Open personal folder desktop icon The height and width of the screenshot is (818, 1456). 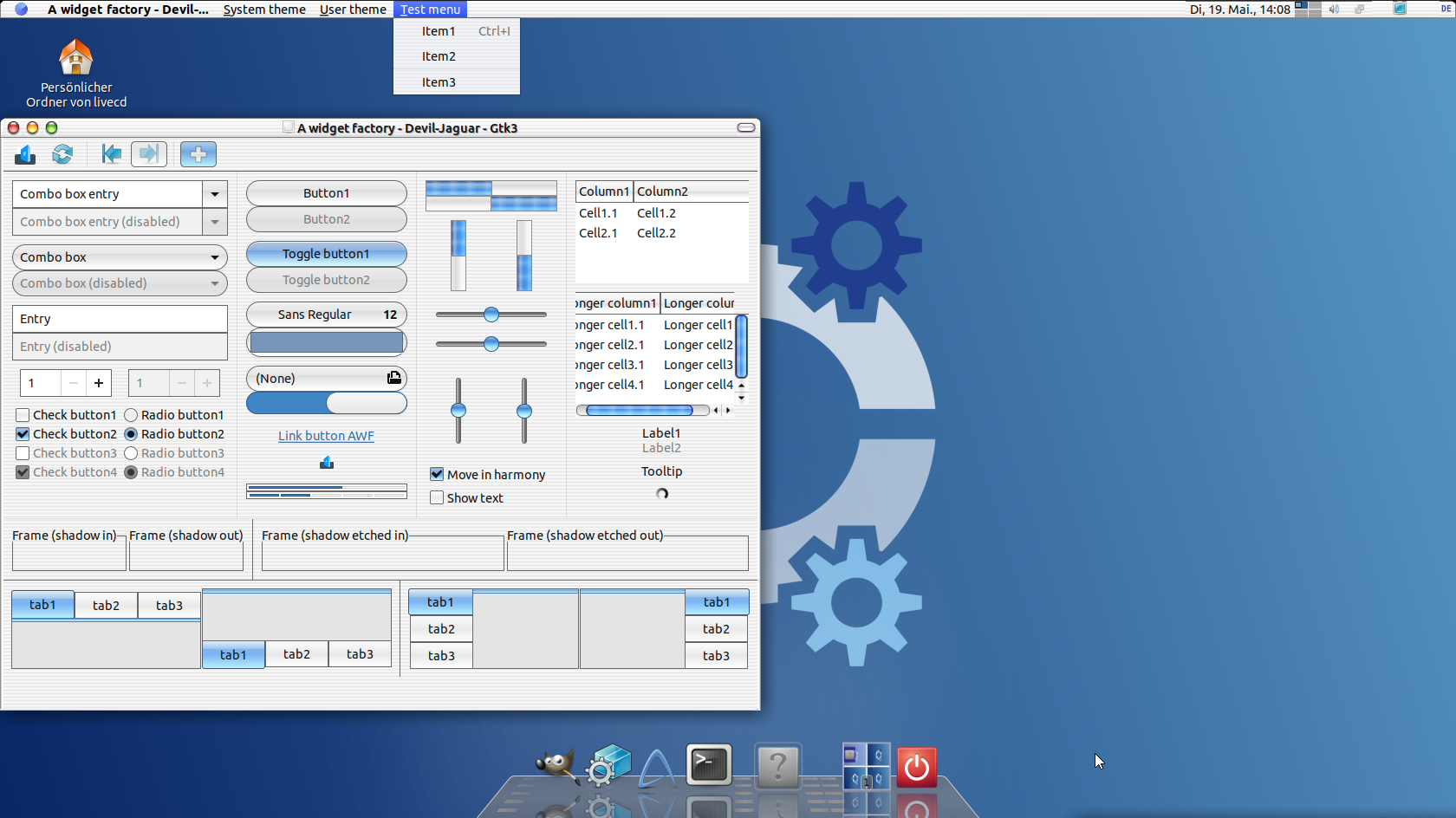coord(76,59)
